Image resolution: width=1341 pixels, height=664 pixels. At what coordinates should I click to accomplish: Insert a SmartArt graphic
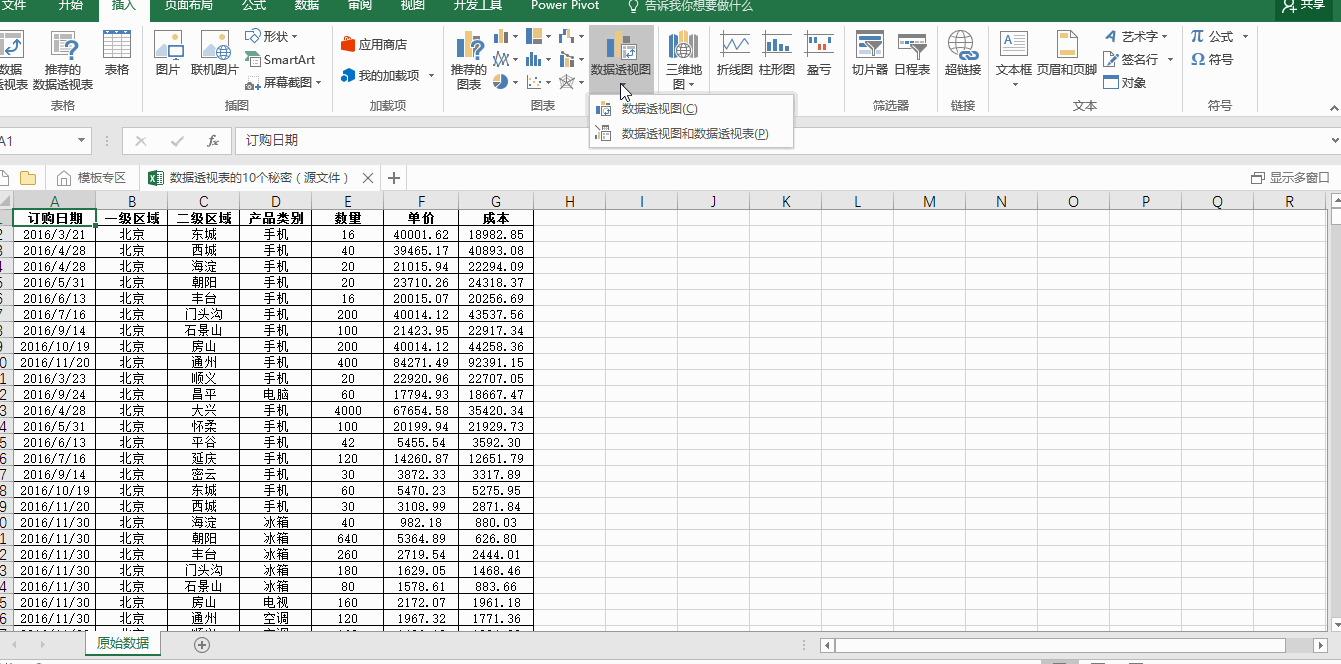coord(280,59)
